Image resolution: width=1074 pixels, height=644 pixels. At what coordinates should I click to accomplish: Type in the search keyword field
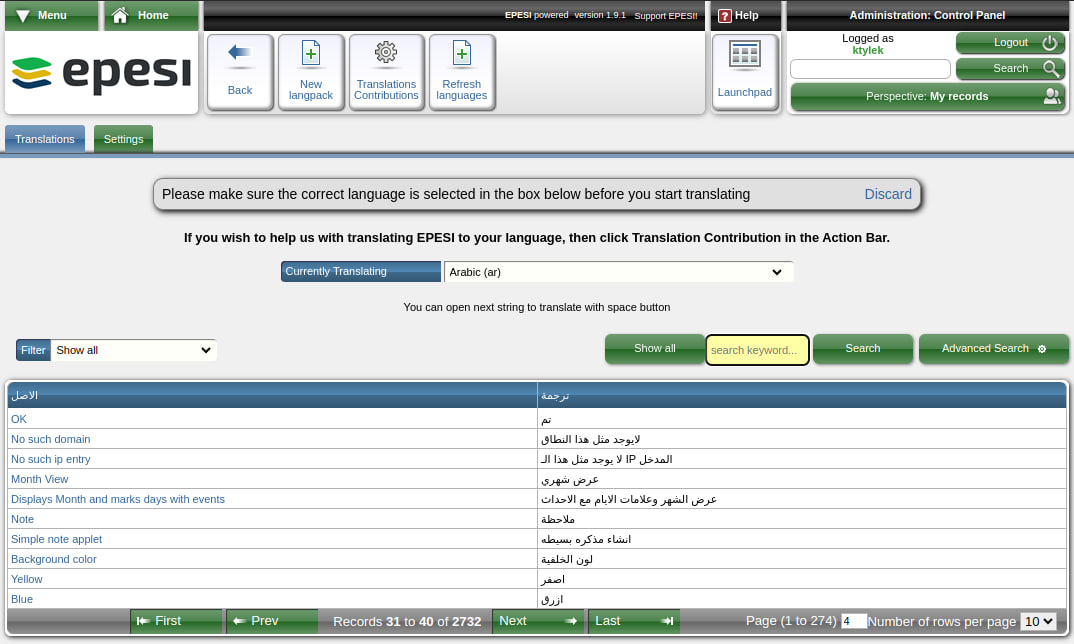coord(756,349)
